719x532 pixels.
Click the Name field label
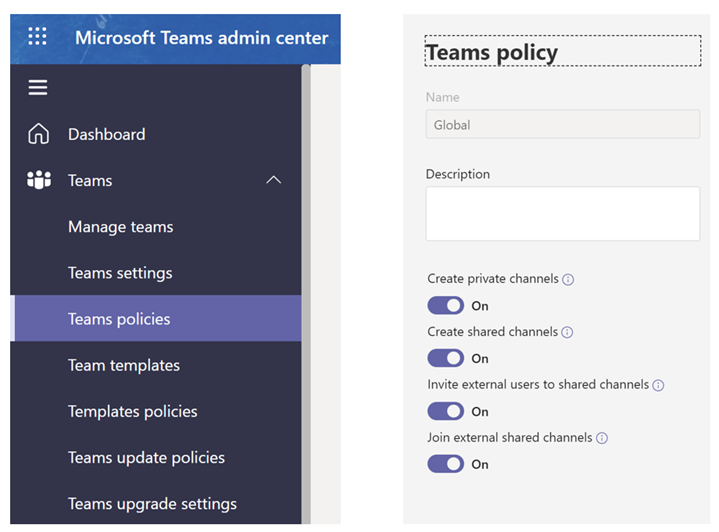click(x=442, y=97)
